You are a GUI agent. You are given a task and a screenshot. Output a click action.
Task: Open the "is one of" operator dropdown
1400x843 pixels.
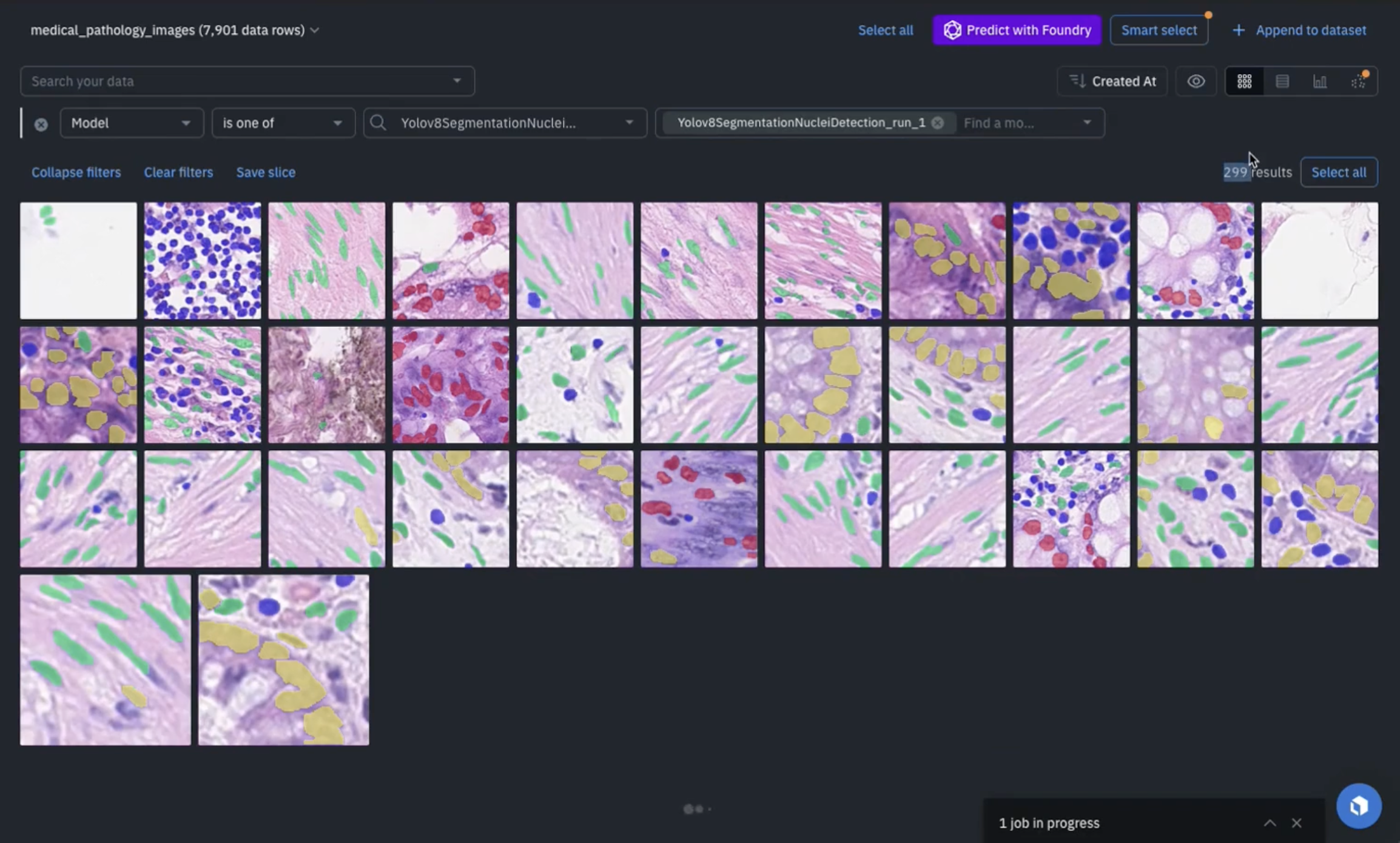click(283, 123)
